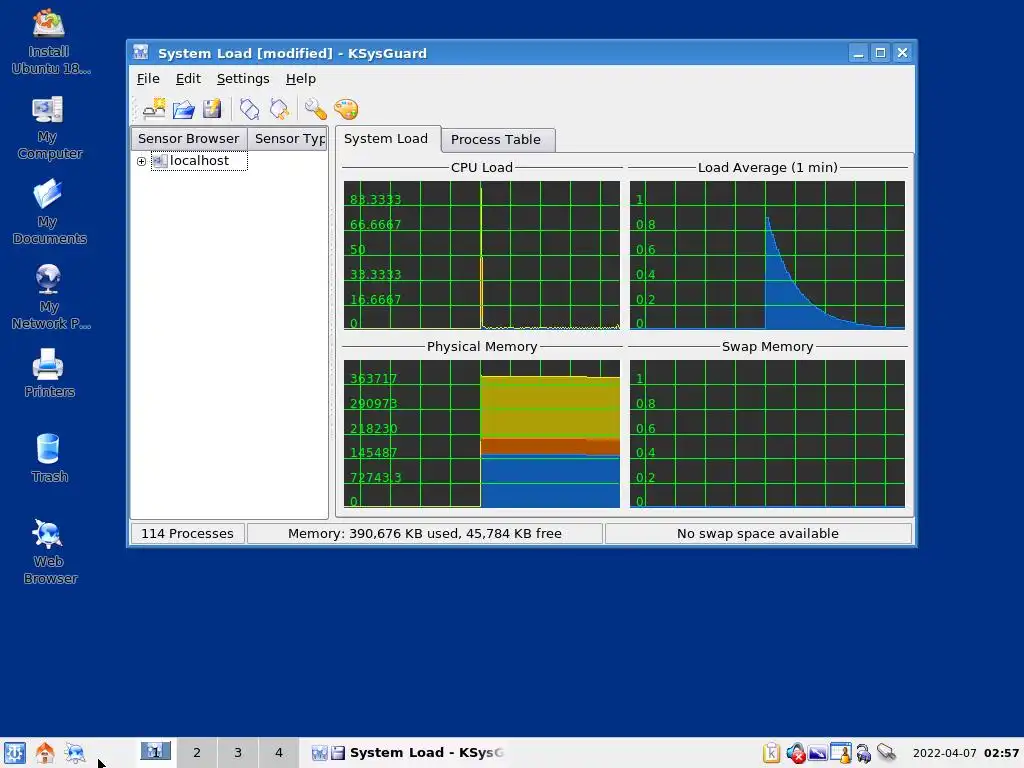
Task: Click the muted volume mixer tray icon
Action: point(795,753)
